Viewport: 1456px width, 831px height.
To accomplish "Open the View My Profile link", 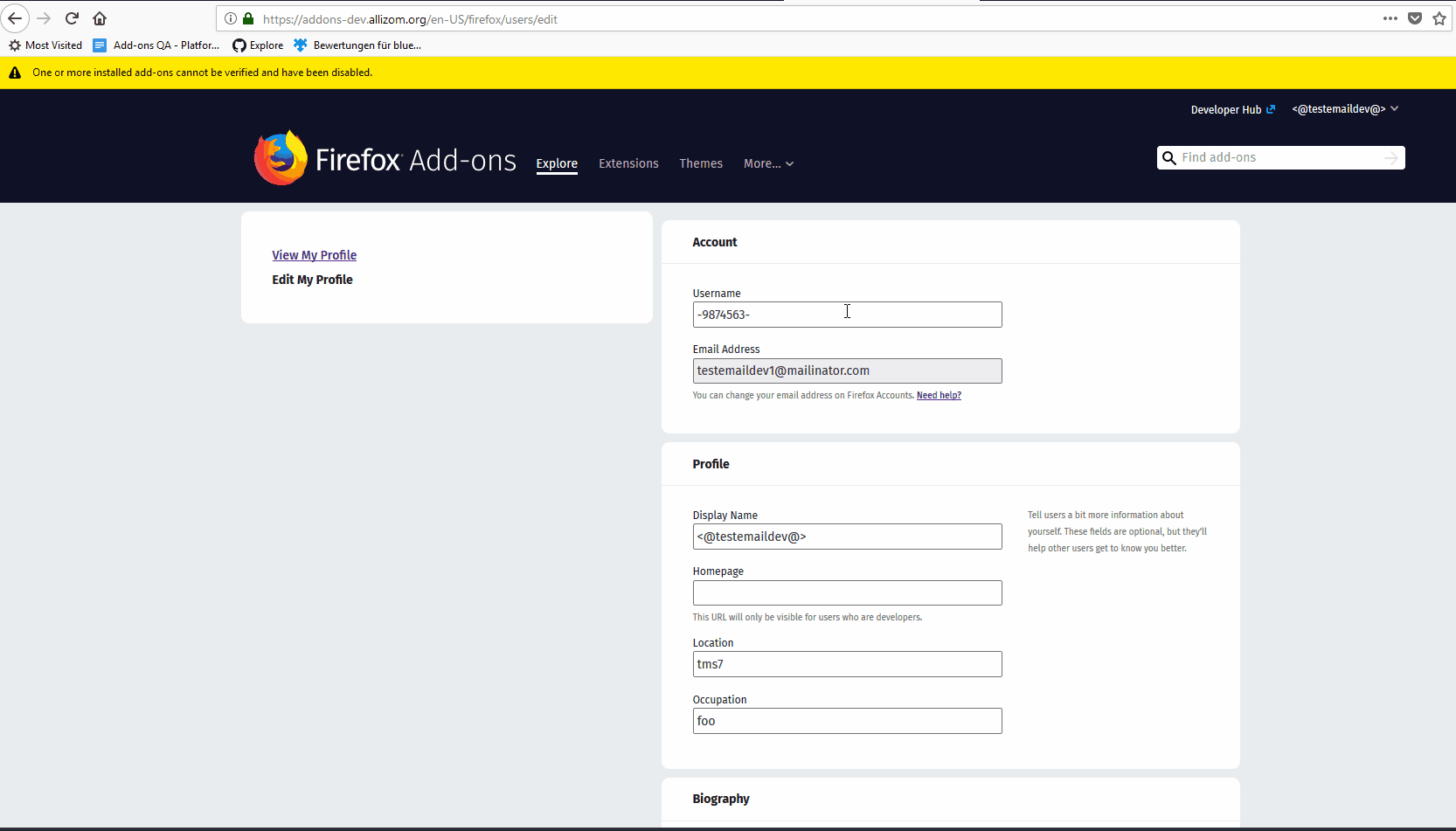I will (315, 255).
